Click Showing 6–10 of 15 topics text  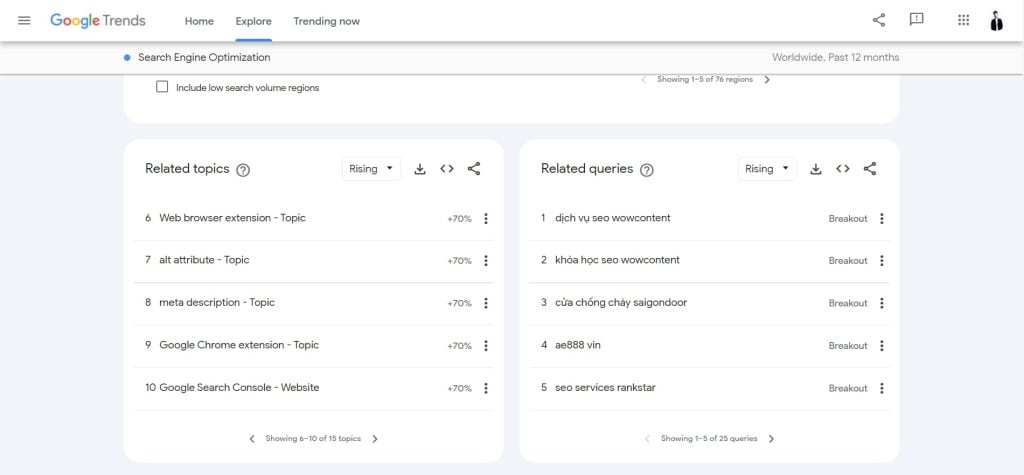coord(313,439)
